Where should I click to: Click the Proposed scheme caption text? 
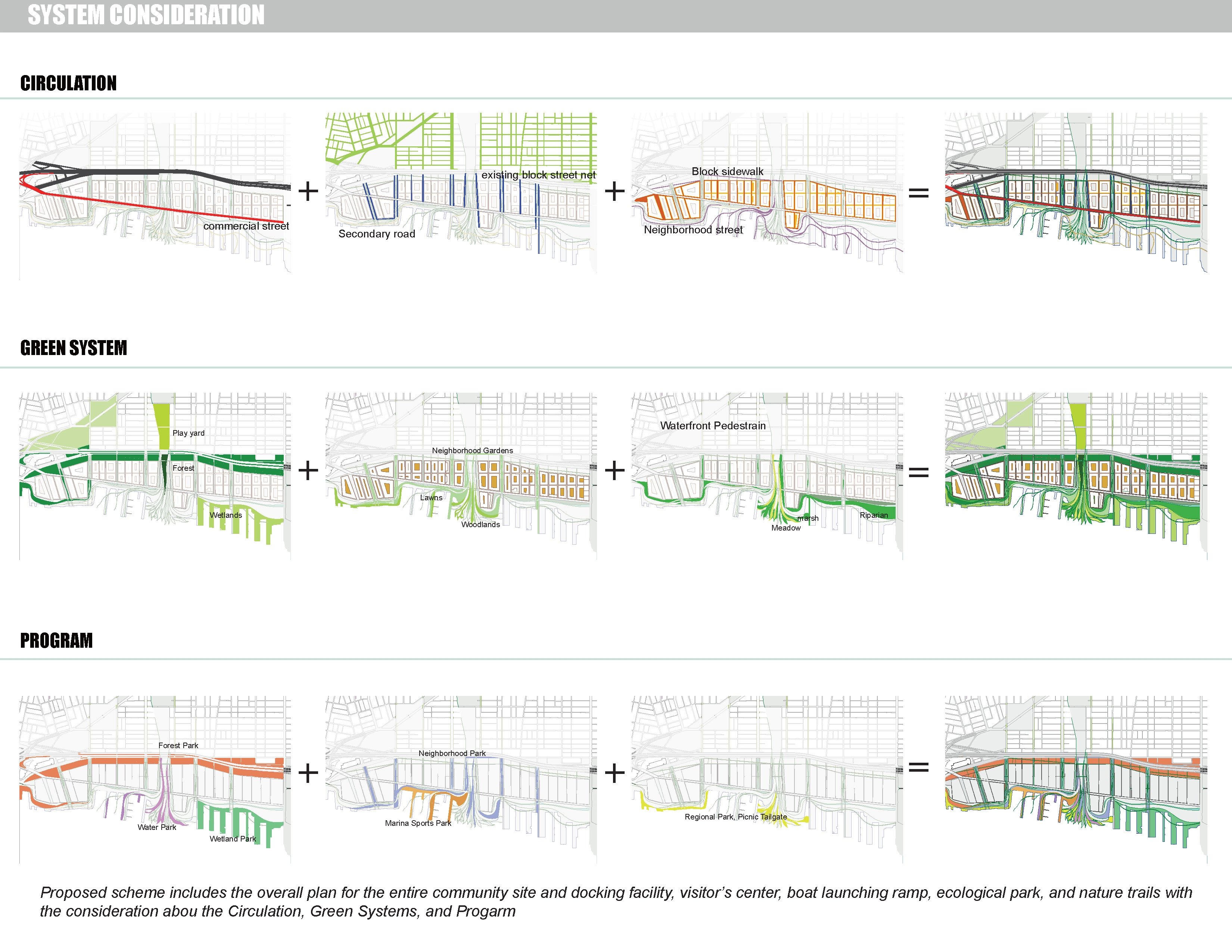[x=616, y=902]
